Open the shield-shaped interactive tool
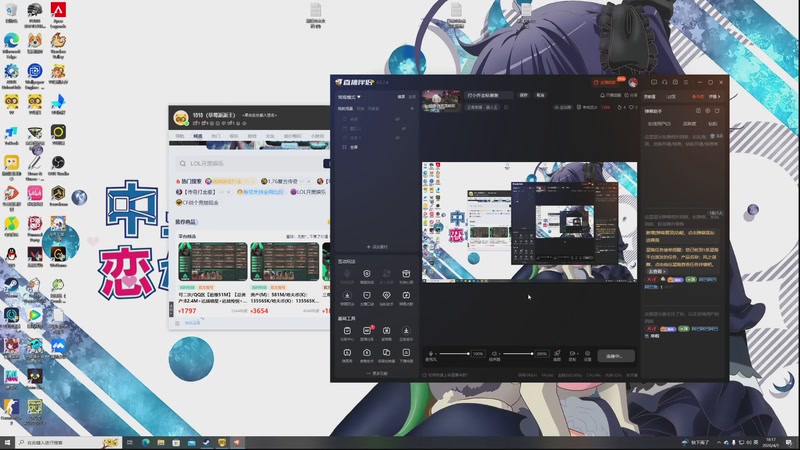This screenshot has width=800, height=450. coord(367,297)
